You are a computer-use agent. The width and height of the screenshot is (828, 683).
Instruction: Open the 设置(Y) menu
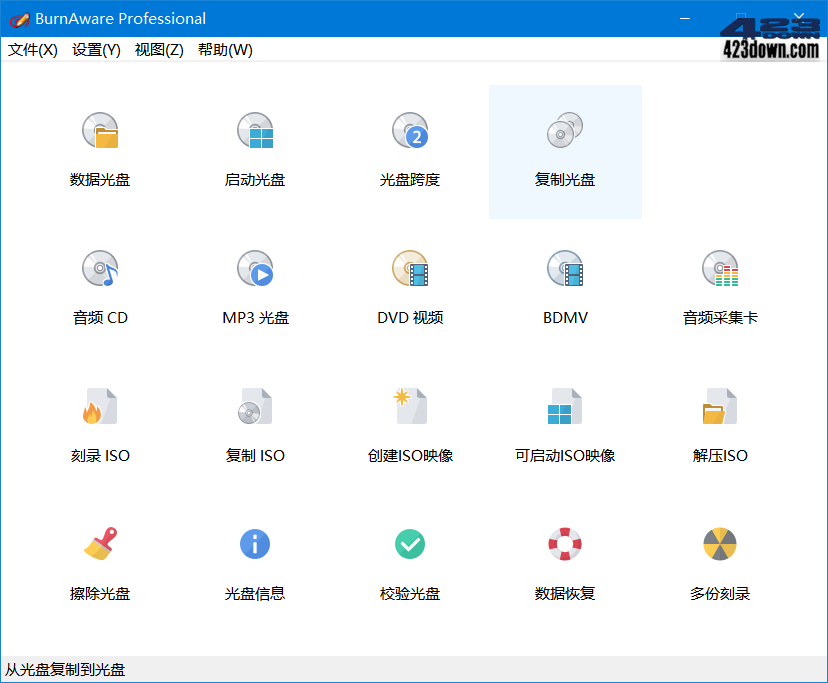point(95,49)
